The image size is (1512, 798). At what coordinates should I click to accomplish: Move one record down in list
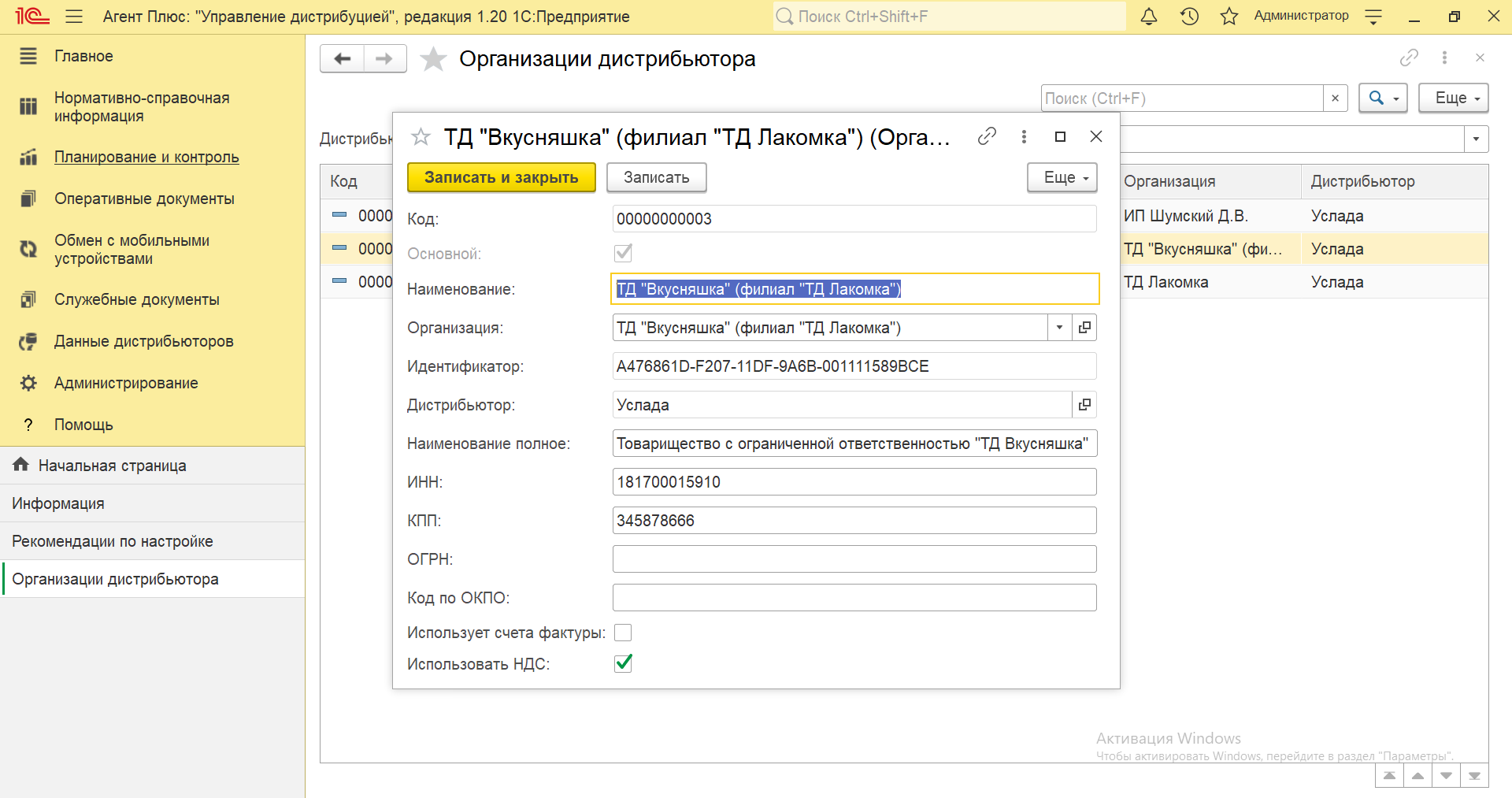tap(1446, 776)
